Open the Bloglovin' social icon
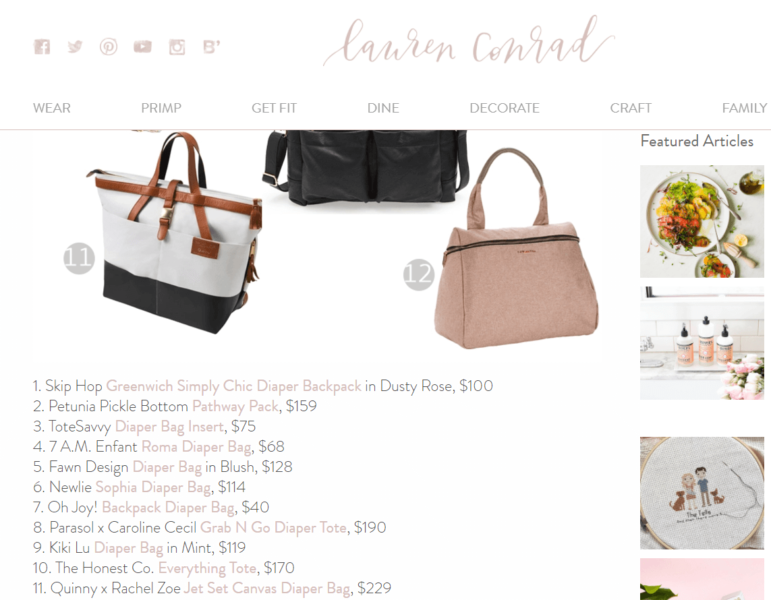 click(211, 47)
